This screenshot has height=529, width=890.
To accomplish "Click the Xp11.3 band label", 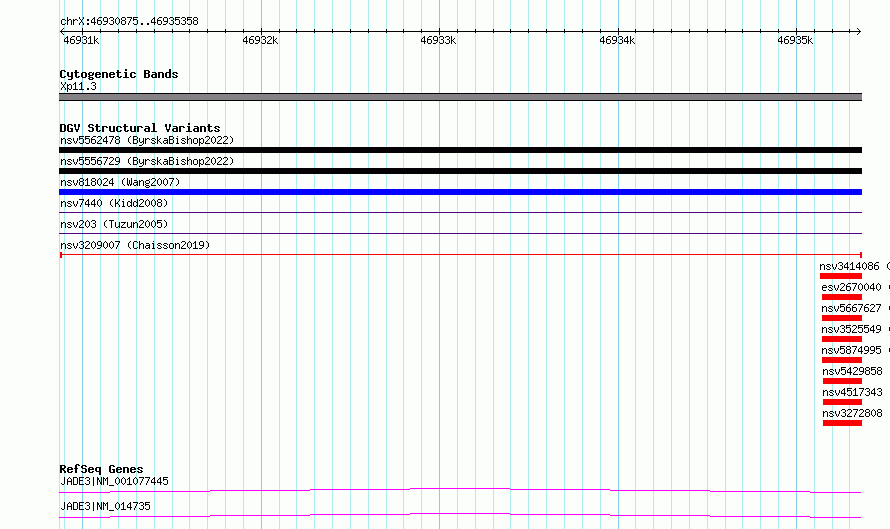I will (78, 86).
